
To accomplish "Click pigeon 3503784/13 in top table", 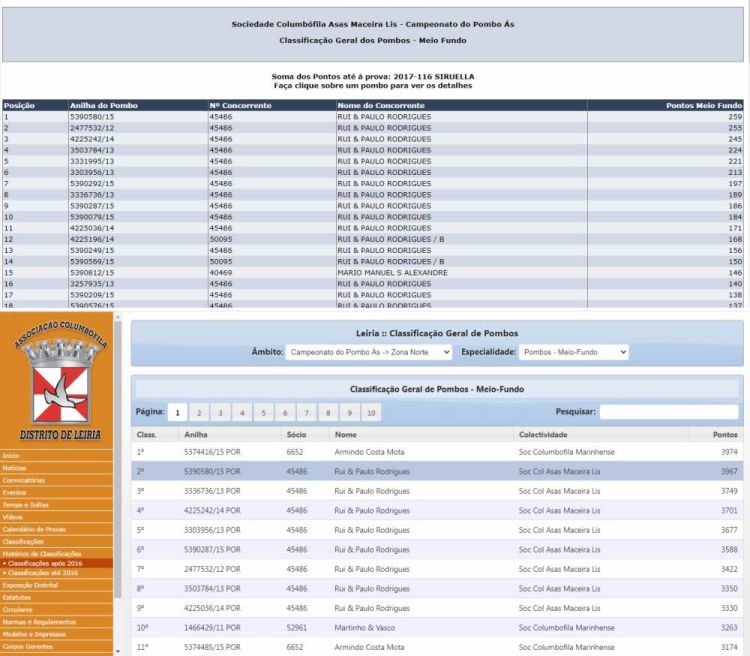I will pos(92,150).
